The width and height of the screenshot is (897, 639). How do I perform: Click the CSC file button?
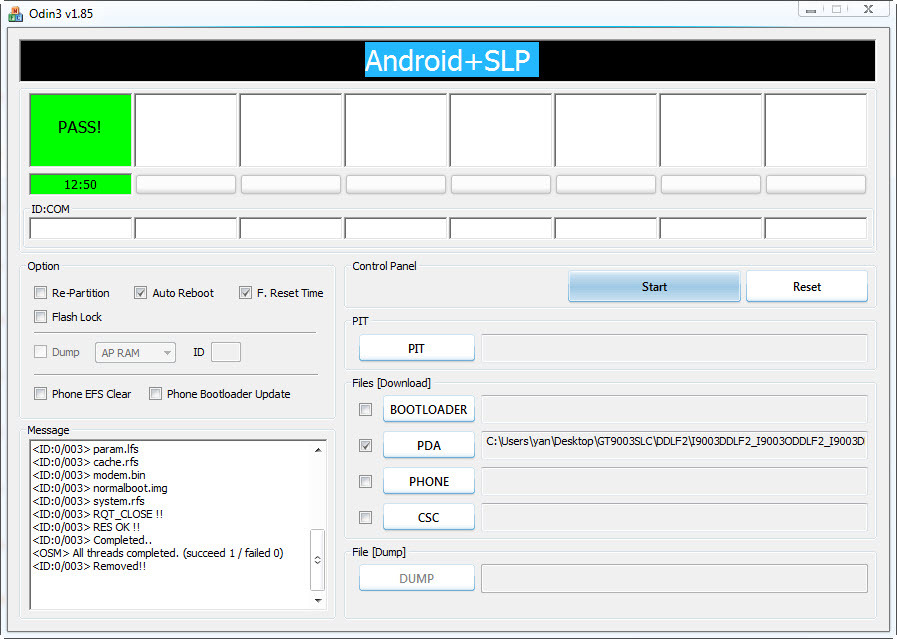coord(428,518)
